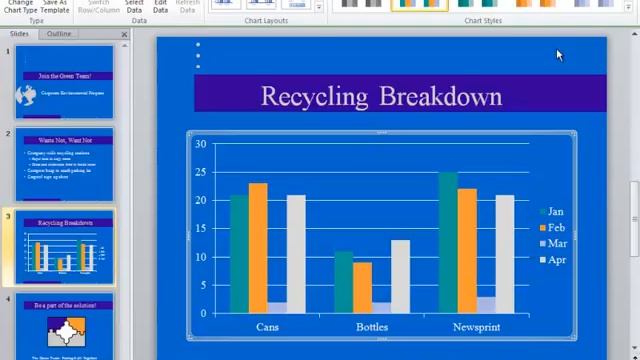640x360 pixels.
Task: Select slide 4 'Be a part of the solution!' thumbnail
Action: pyautogui.click(x=64, y=327)
